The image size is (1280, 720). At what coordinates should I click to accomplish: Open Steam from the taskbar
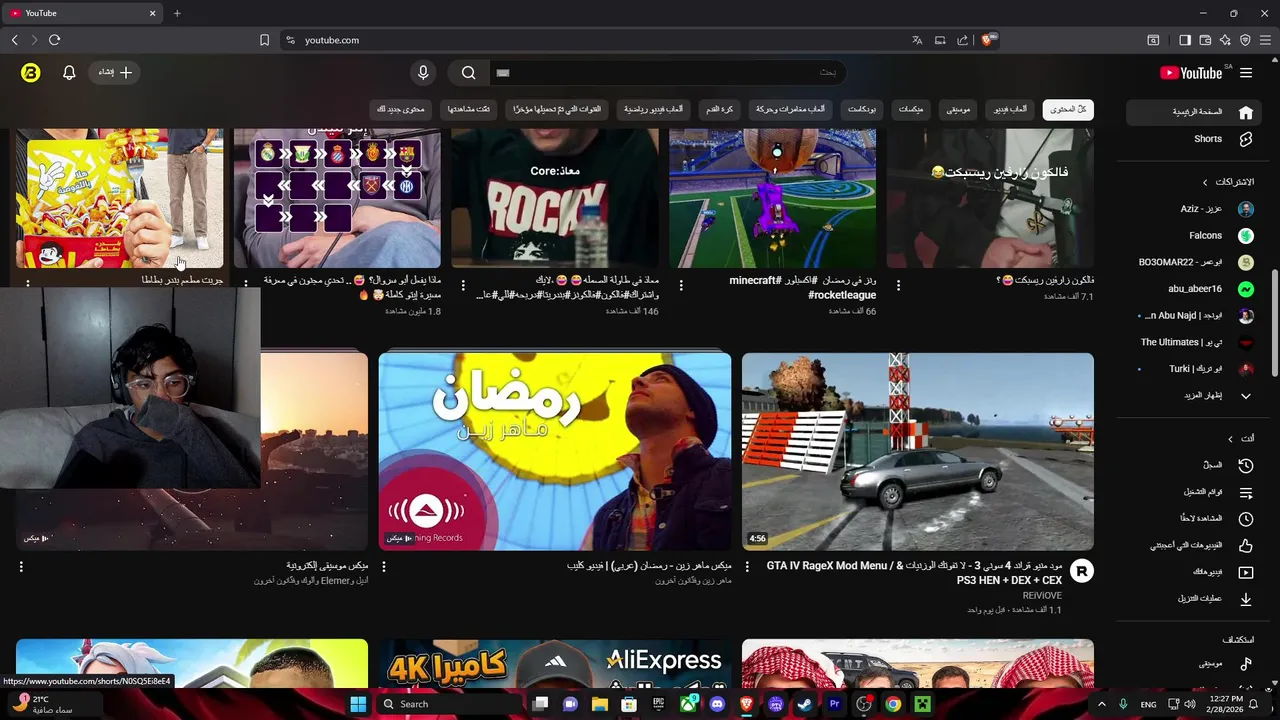coord(805,704)
